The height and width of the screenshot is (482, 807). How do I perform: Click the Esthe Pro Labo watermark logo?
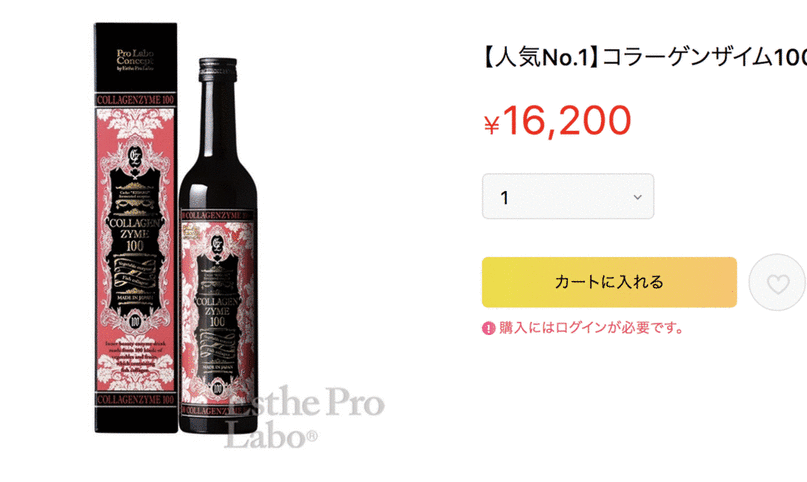pos(305,418)
